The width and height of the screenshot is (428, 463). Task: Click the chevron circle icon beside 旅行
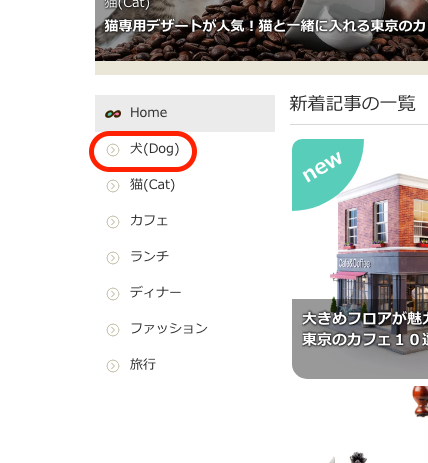click(x=113, y=366)
